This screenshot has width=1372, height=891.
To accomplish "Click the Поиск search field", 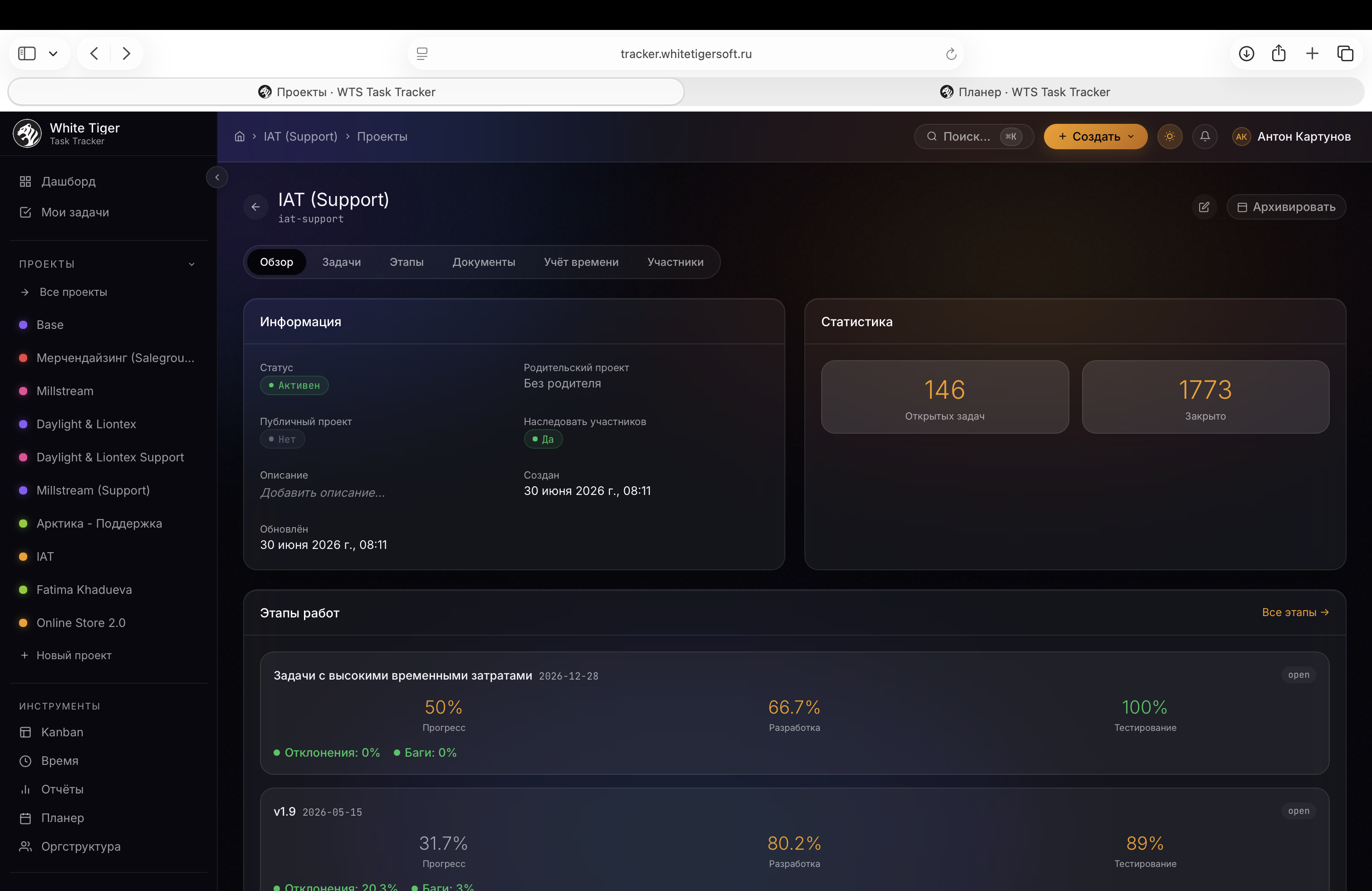I will pyautogui.click(x=974, y=137).
